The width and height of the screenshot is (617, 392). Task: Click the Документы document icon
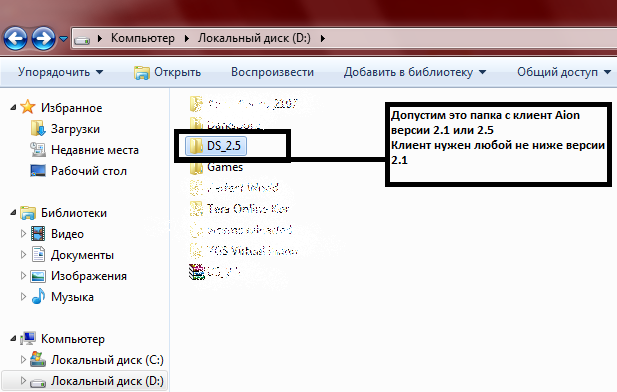38,254
